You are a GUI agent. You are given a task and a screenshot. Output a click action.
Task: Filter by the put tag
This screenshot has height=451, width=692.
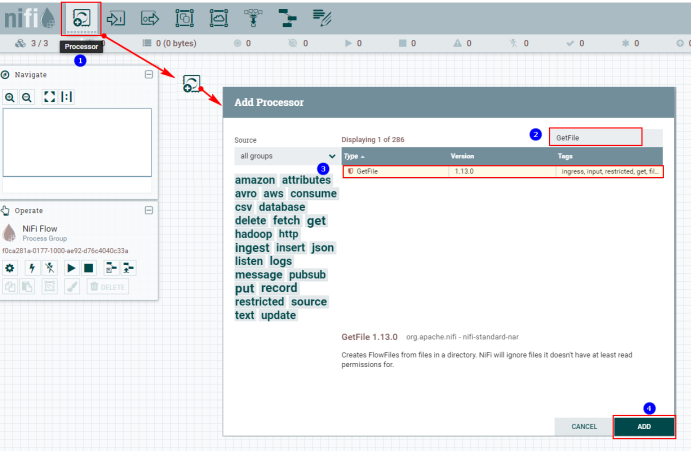coord(244,288)
